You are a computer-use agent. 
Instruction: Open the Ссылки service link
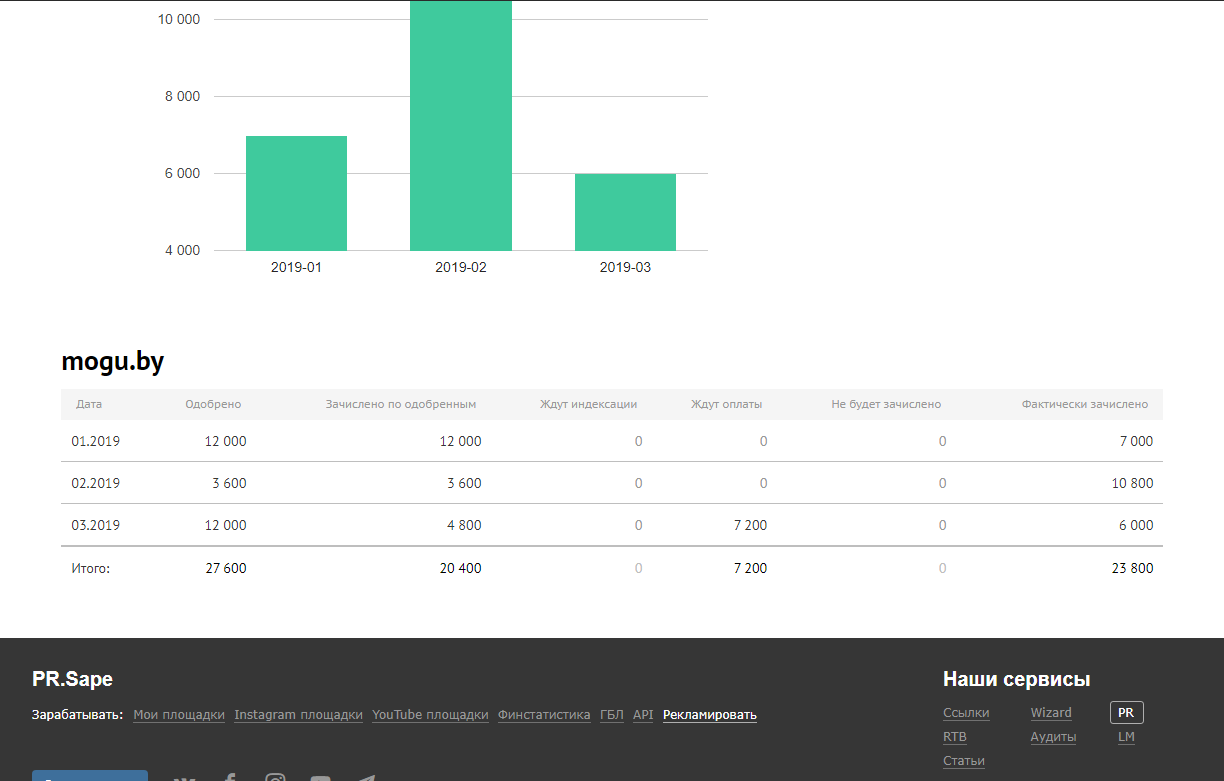point(966,713)
